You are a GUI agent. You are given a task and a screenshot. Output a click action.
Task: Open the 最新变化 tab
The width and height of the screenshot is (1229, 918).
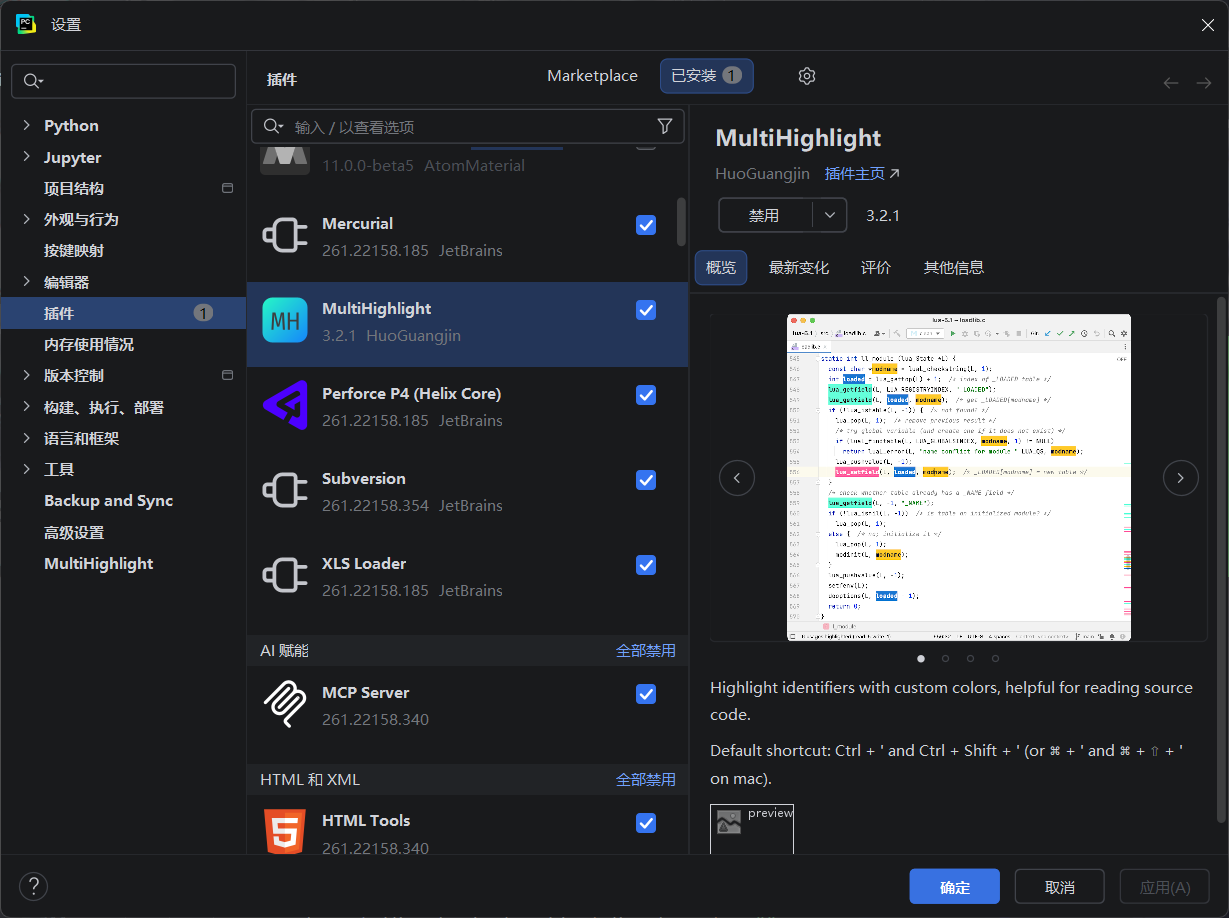pyautogui.click(x=799, y=268)
